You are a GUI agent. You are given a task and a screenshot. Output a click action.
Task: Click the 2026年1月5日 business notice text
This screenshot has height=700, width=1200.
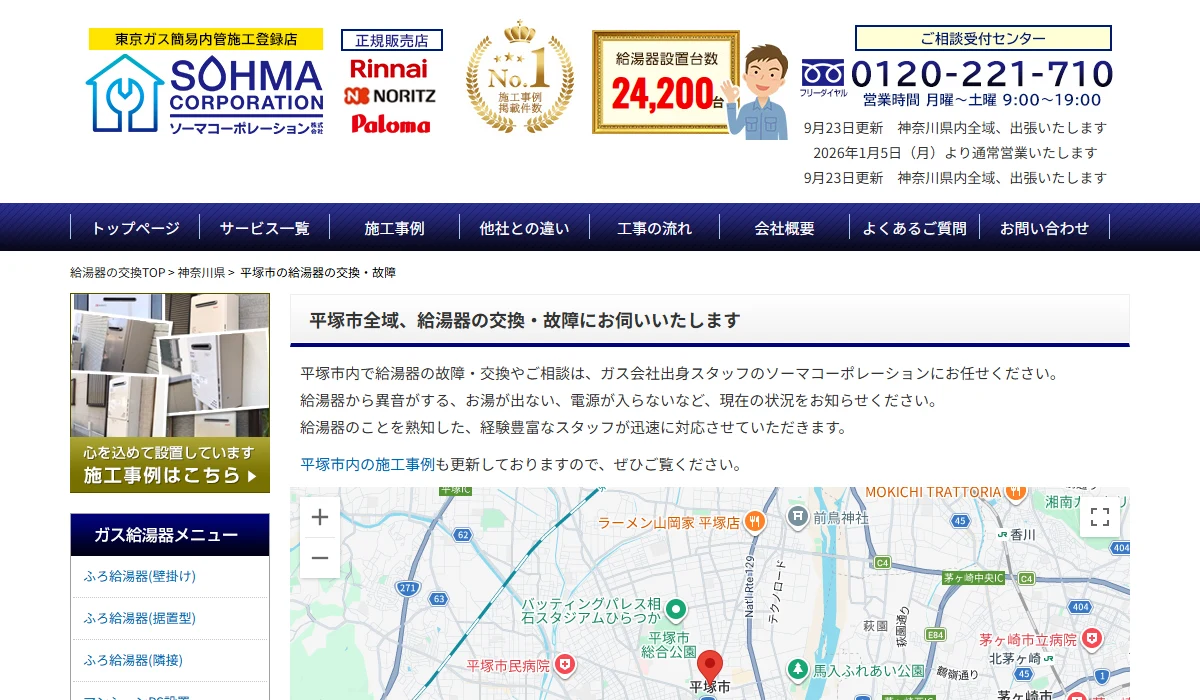coord(956,153)
